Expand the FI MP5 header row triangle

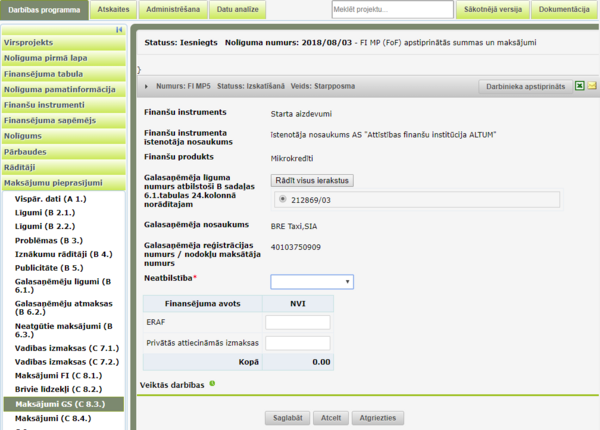[146, 86]
